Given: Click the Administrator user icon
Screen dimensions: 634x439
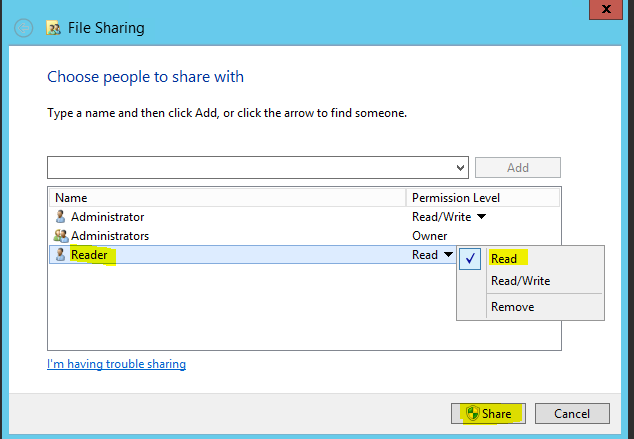Looking at the screenshot, I should [60, 217].
